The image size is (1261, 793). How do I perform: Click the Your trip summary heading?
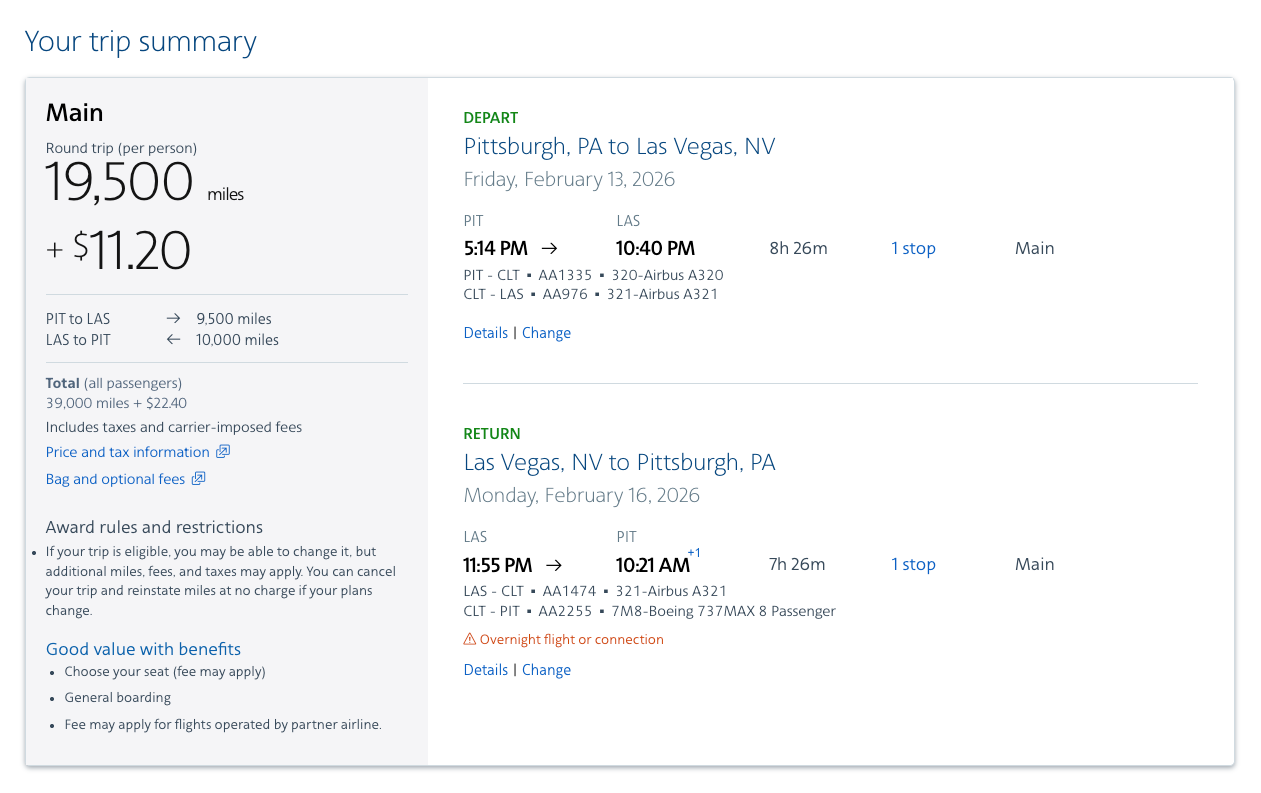coord(140,42)
